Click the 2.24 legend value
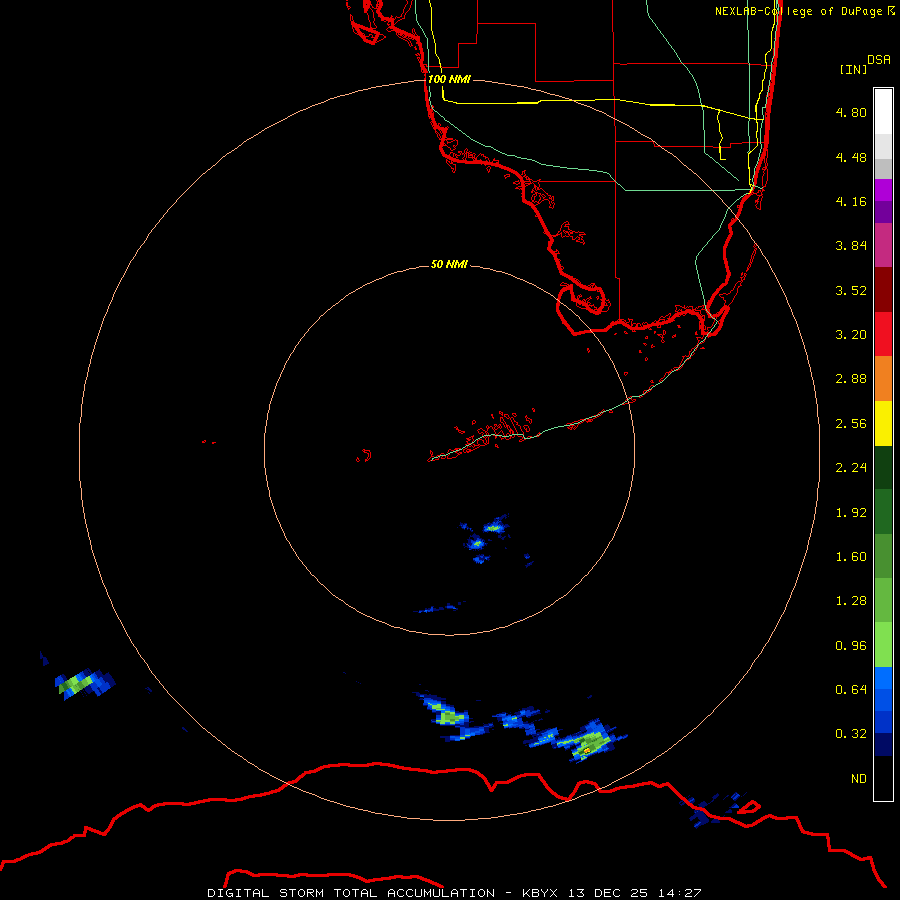 (x=851, y=468)
